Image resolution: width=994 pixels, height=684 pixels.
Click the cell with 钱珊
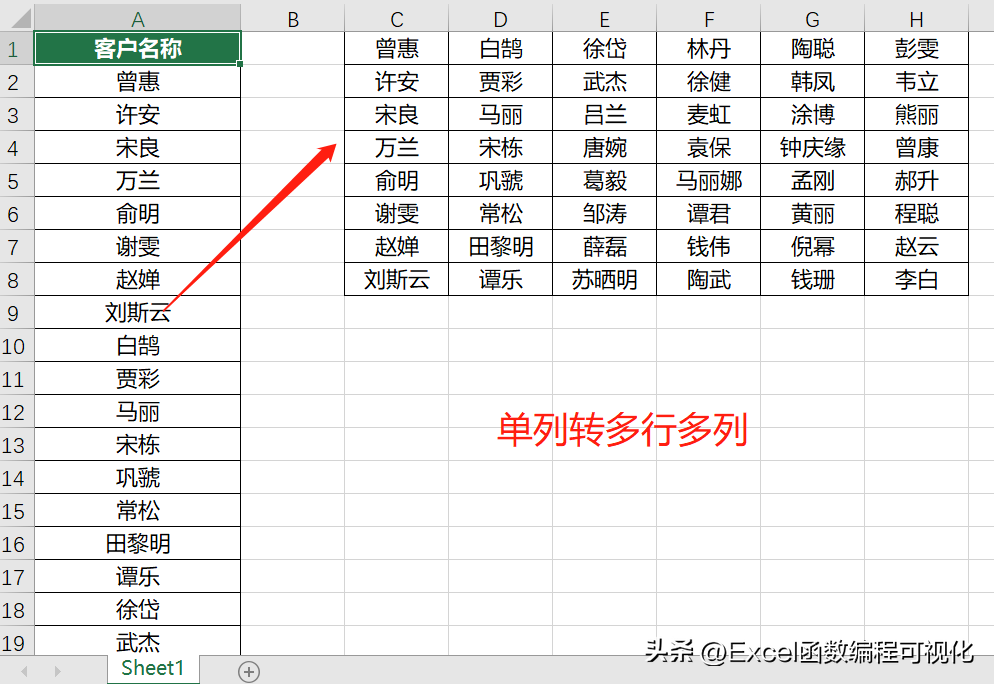point(813,280)
